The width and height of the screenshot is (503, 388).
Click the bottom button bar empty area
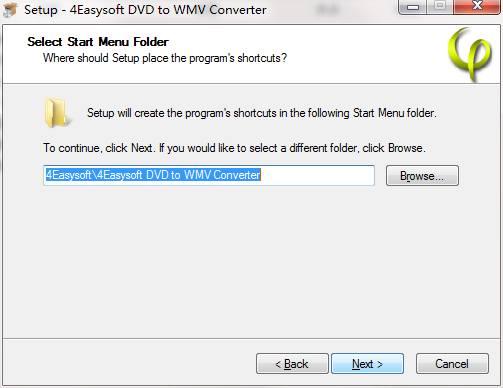point(129,363)
